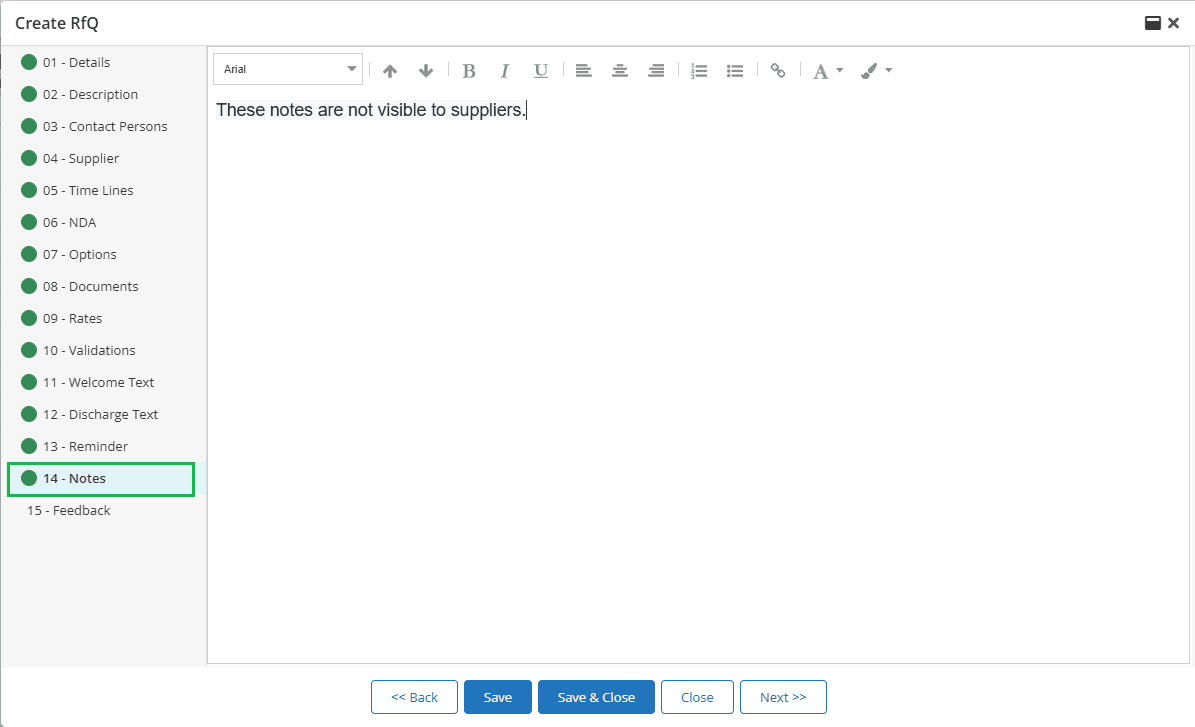Close the Create RfQ dialog with X
The height and width of the screenshot is (727, 1195).
click(x=1174, y=23)
